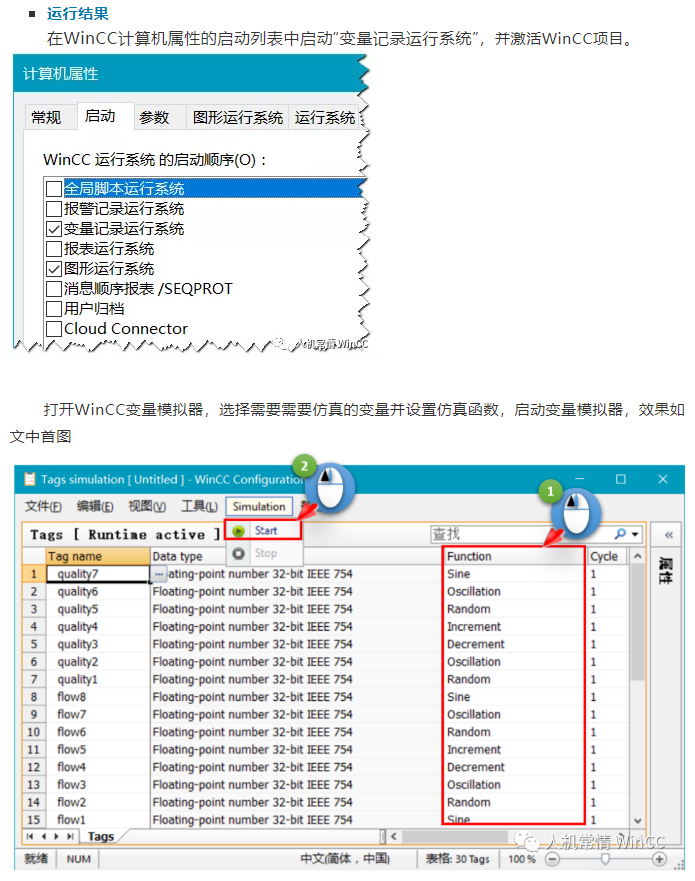The image size is (695, 881).
Task: Click in the 查找 search field
Action: (x=520, y=535)
